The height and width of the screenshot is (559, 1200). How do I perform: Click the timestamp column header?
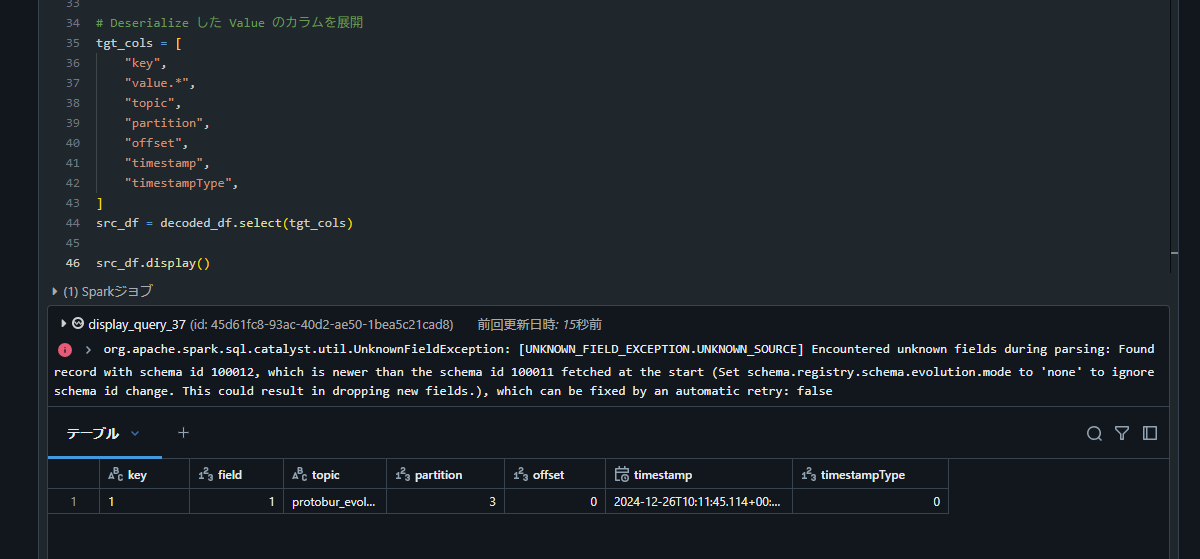pyautogui.click(x=699, y=474)
